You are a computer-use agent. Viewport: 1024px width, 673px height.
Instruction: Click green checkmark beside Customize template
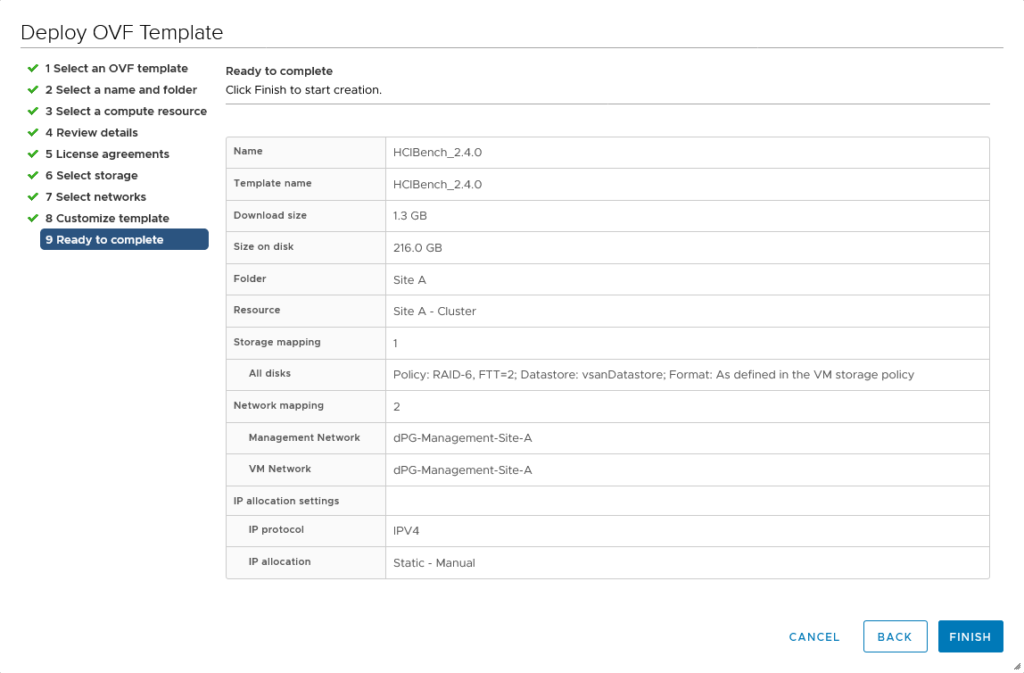33,218
